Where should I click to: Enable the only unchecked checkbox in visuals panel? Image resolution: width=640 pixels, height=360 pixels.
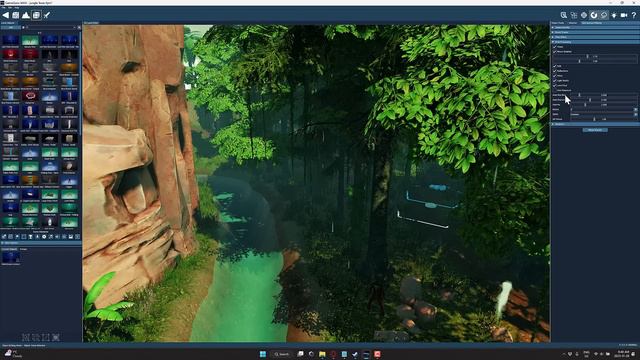[555, 90]
